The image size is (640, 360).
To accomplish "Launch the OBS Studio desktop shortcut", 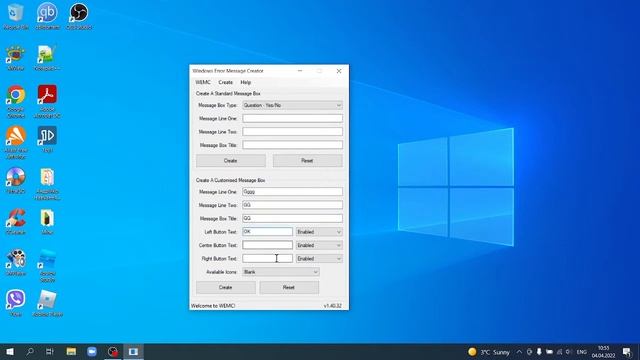I will pos(79,16).
